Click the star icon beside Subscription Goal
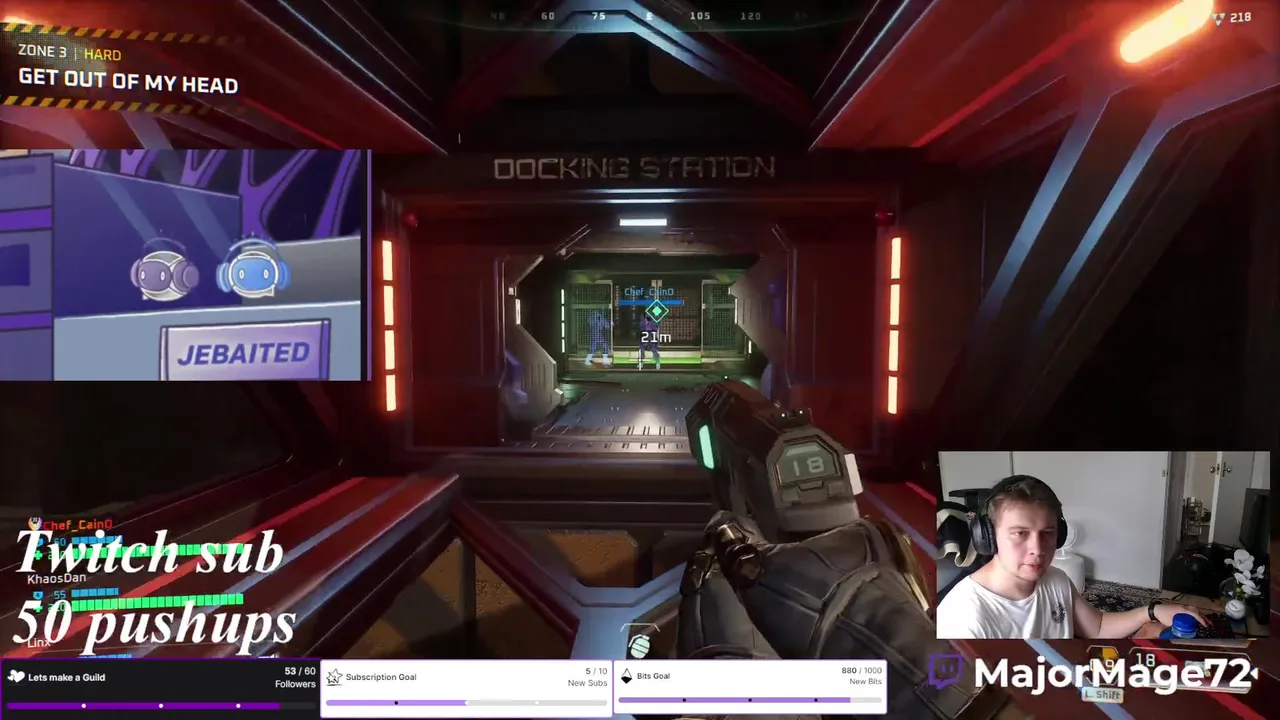The width and height of the screenshot is (1280, 720). [334, 677]
